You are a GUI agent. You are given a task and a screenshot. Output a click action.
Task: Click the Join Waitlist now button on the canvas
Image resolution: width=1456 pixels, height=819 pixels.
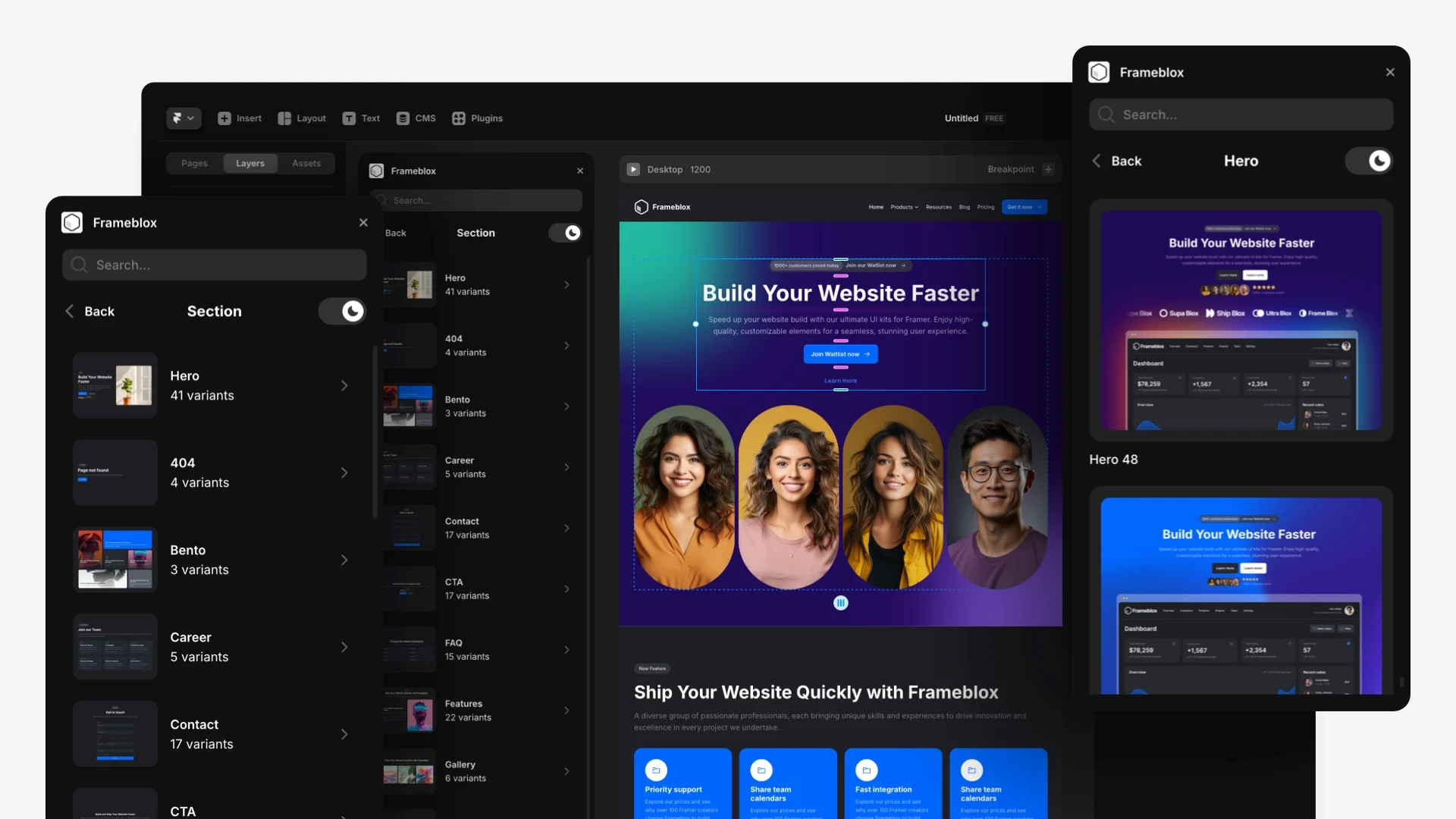click(840, 354)
